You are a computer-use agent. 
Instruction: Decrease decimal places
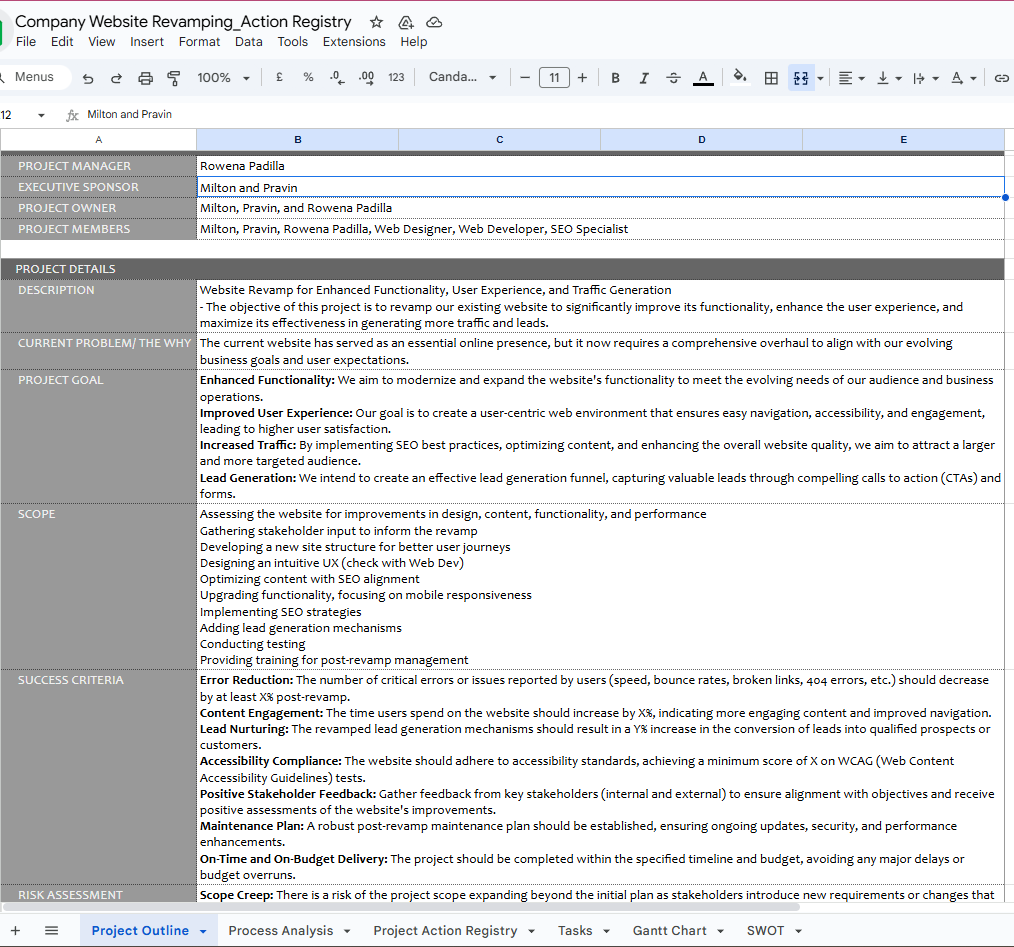337,78
